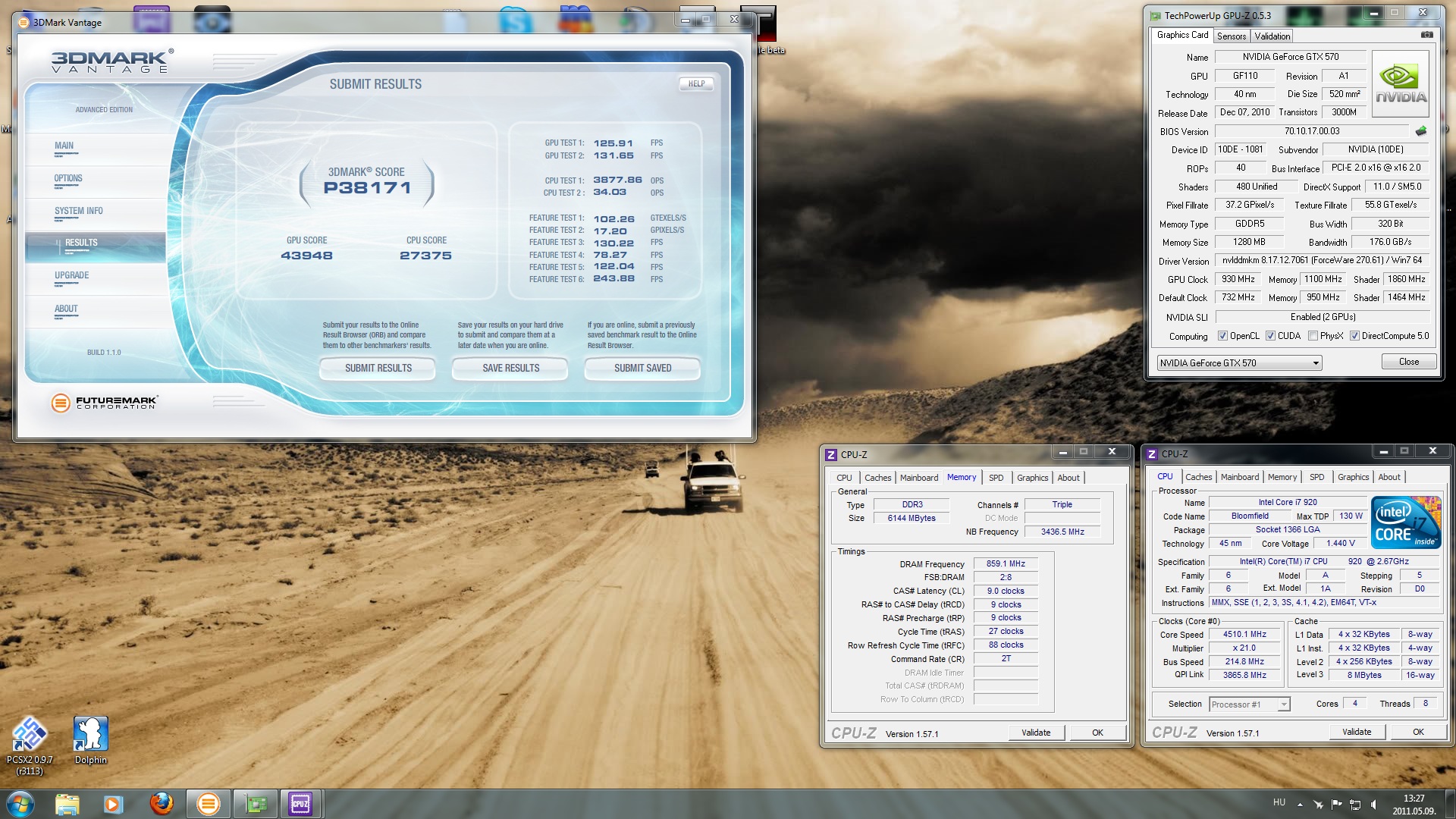The height and width of the screenshot is (819, 1456).
Task: Toggle the OpenCL checkbox
Action: tap(1222, 336)
